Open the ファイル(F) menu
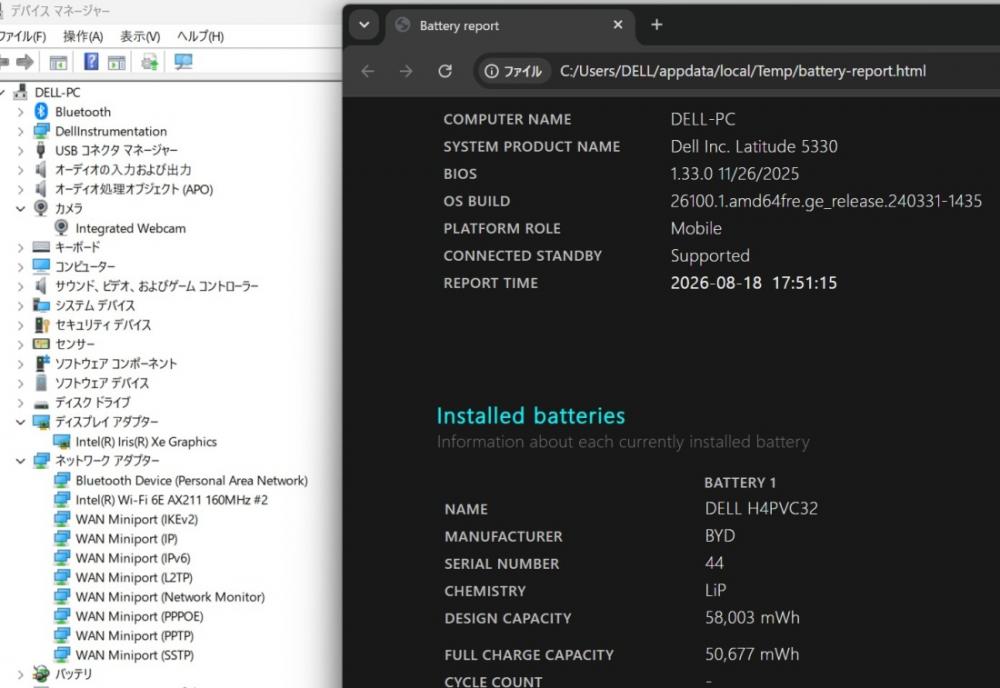 (x=22, y=36)
